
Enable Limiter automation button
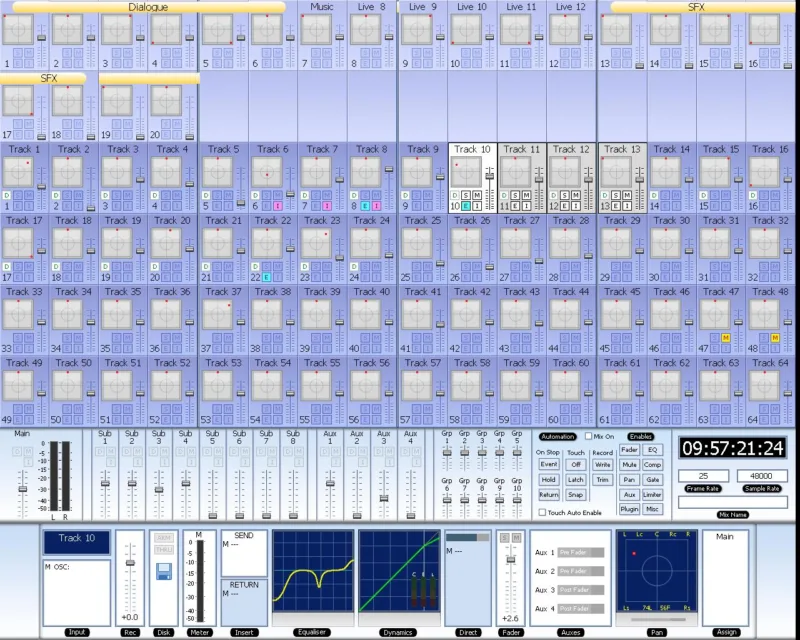652,495
